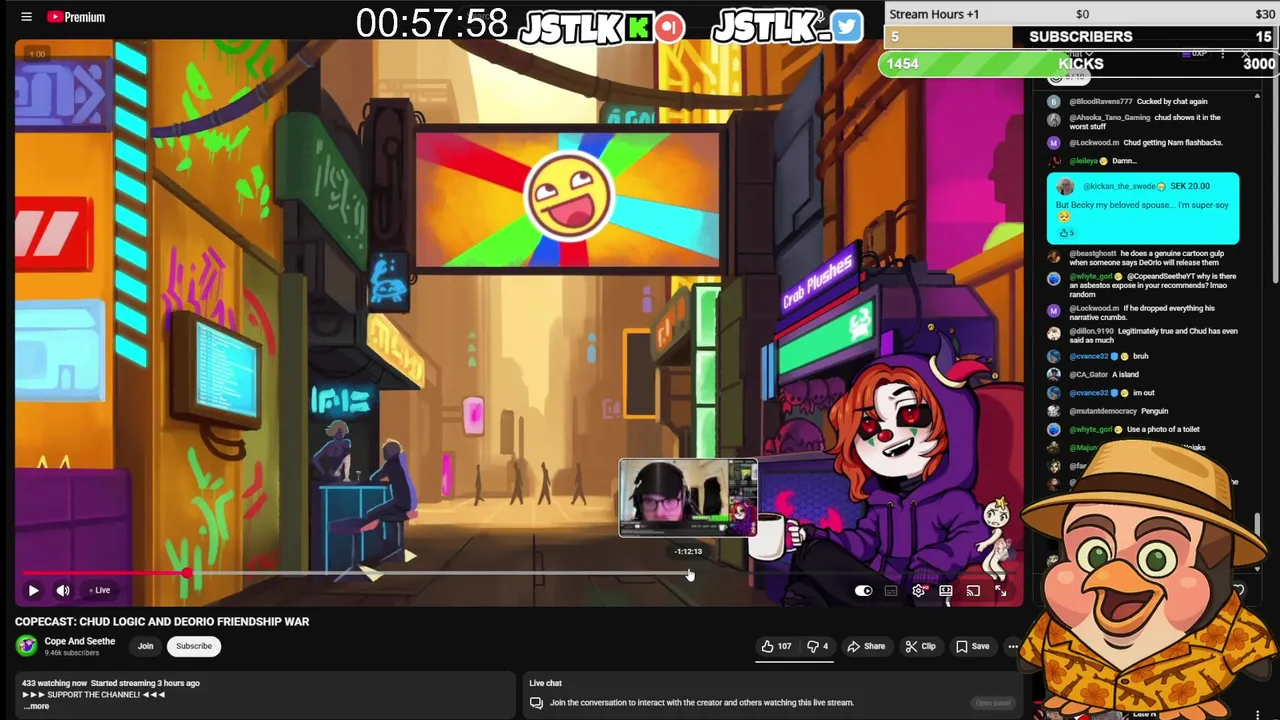The height and width of the screenshot is (720, 1280).
Task: Close the live chat panel with X
Action: click(x=1245, y=53)
